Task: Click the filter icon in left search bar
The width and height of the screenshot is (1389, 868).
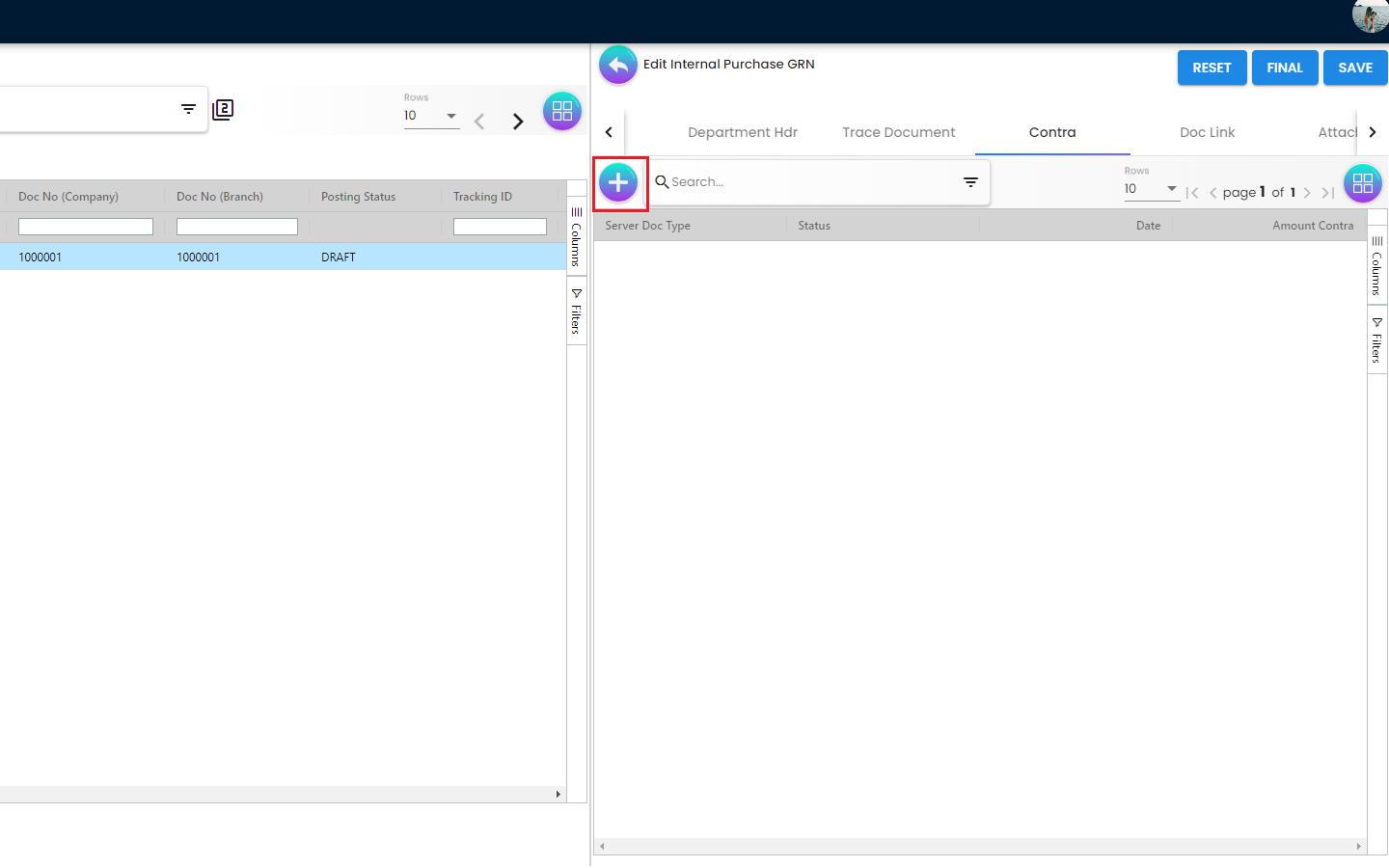Action: (188, 109)
